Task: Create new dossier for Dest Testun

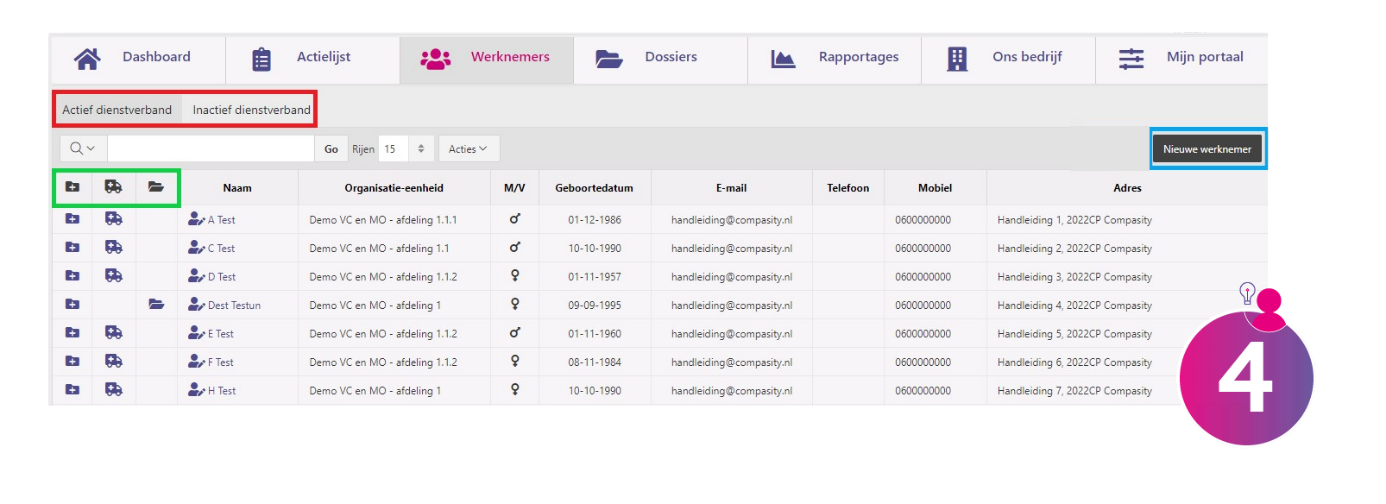Action: [72, 305]
